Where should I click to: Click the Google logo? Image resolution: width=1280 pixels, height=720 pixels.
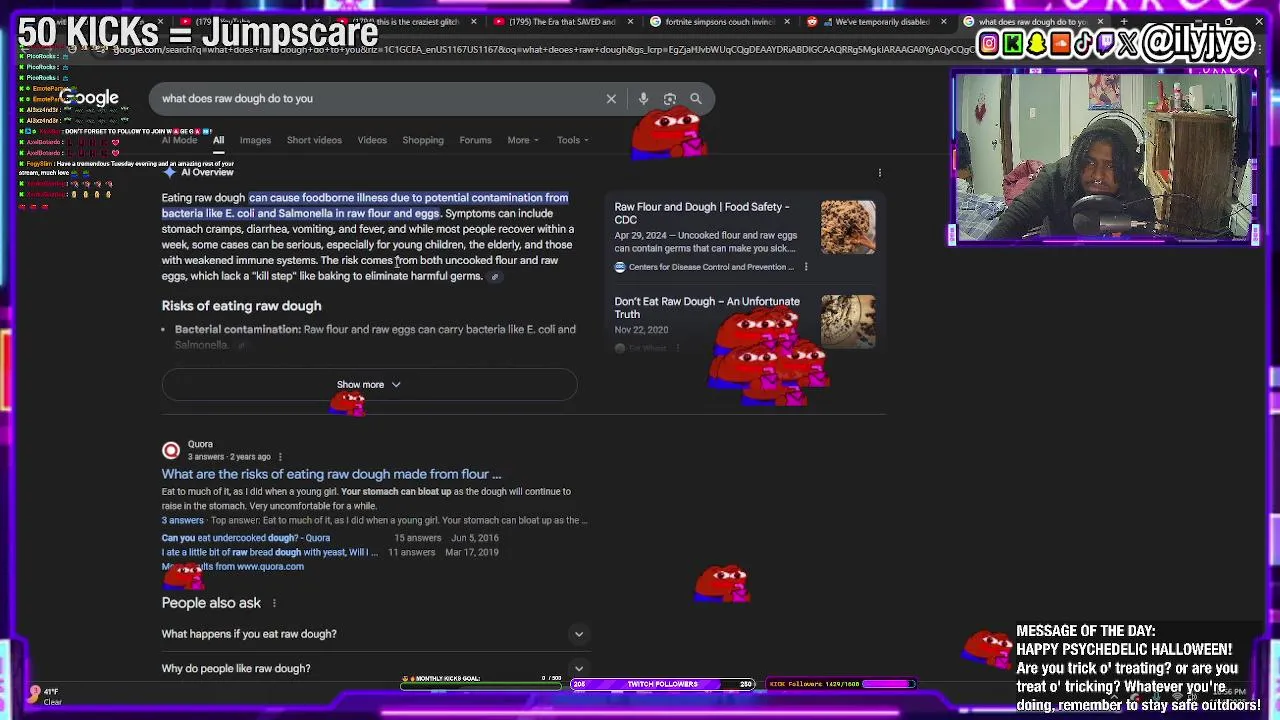(x=90, y=98)
